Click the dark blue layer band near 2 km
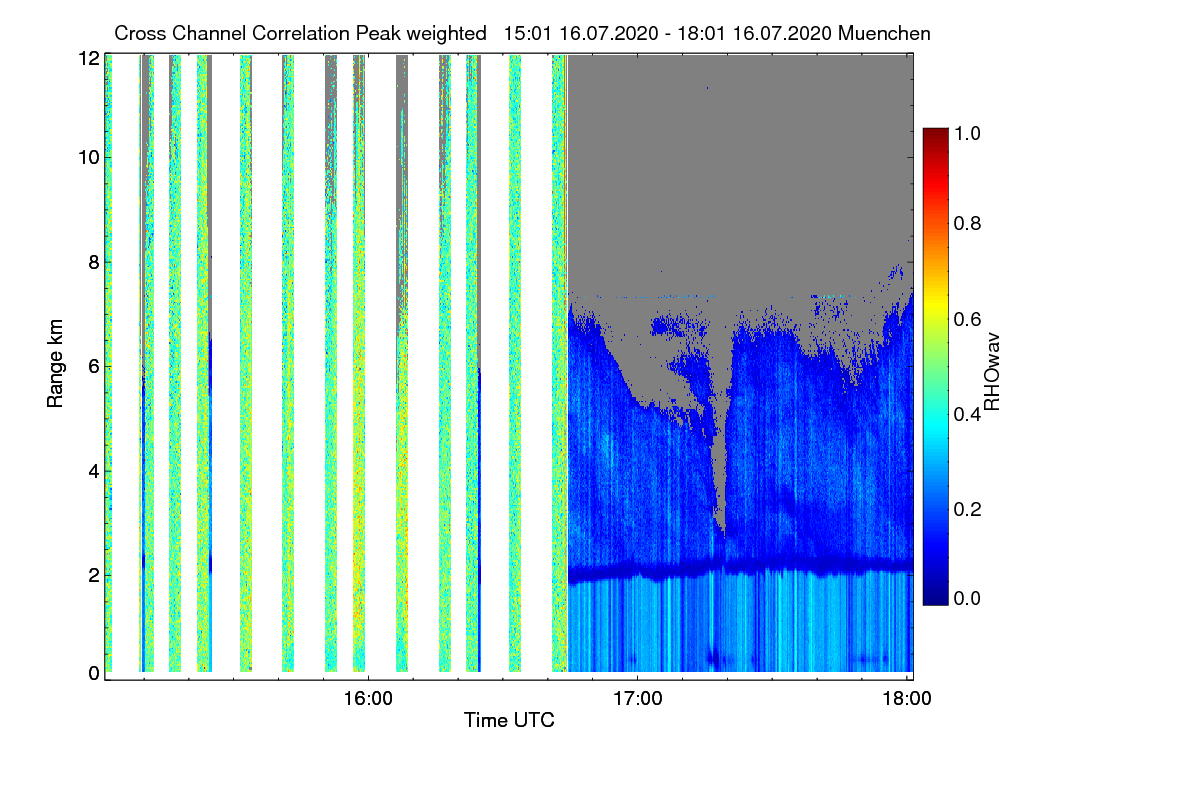This screenshot has width=1200, height=800. pyautogui.click(x=740, y=570)
